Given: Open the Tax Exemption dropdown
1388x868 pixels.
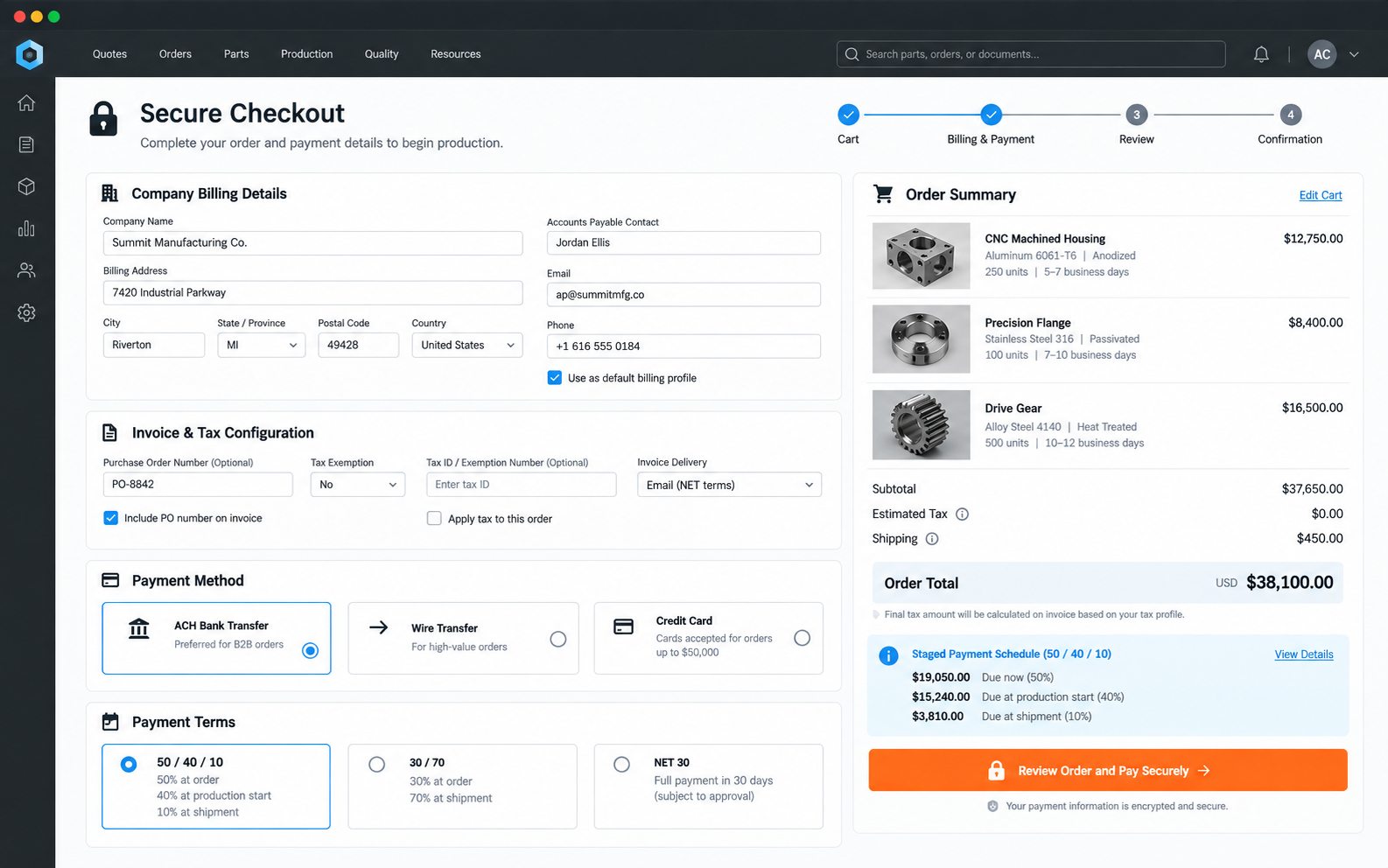Looking at the screenshot, I should 358,485.
